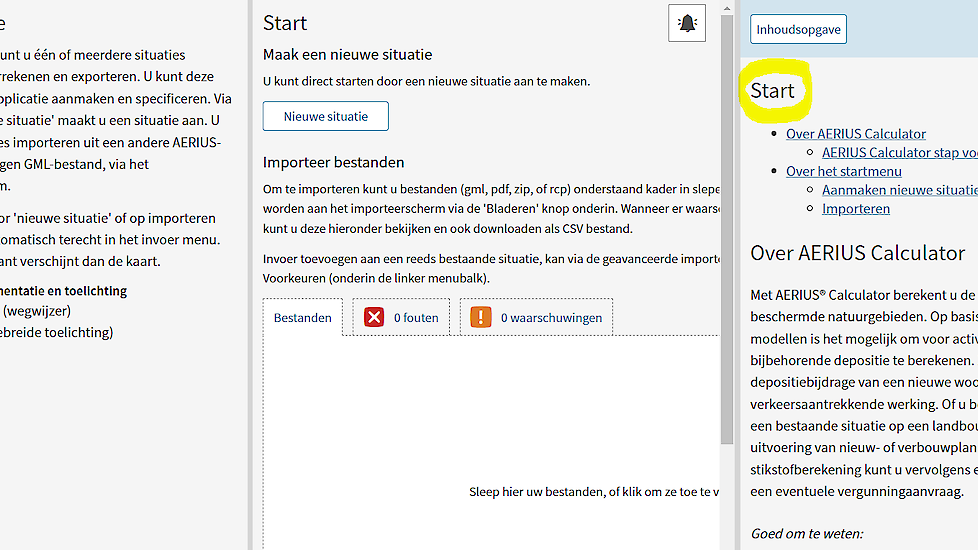The image size is (978, 550).
Task: Open 'Over het startmenu' link
Action: tap(843, 171)
